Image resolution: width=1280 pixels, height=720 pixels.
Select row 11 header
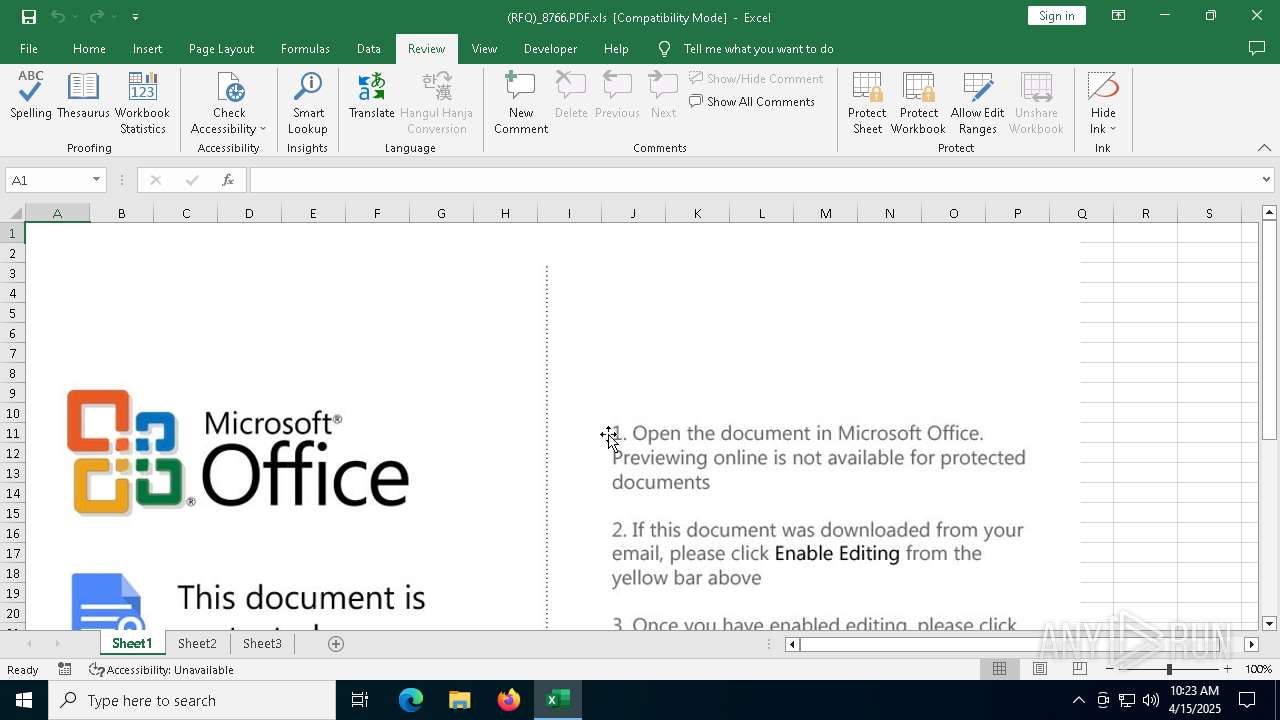[x=12, y=433]
